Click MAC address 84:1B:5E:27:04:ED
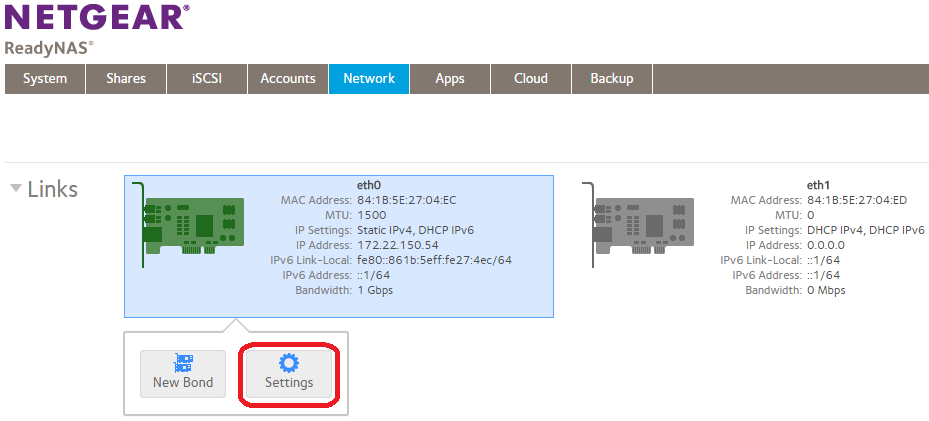Viewport: 929px width, 421px height. pos(857,200)
